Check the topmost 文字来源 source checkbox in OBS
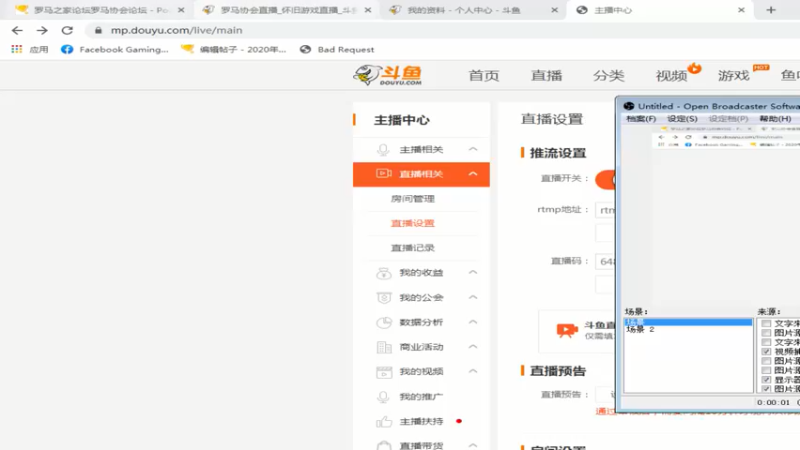 [766, 323]
